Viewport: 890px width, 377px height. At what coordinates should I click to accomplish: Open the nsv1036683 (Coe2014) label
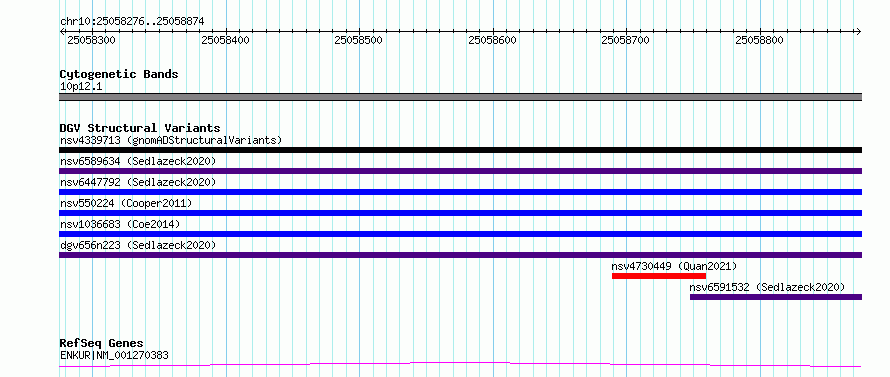point(120,224)
